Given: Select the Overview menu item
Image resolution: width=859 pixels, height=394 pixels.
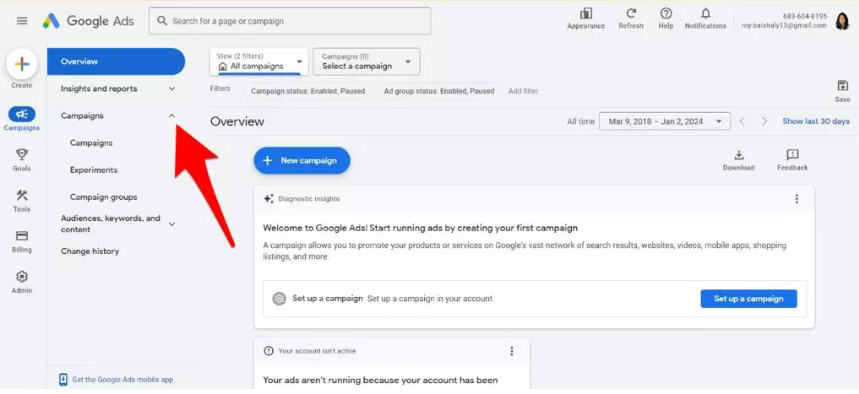Looking at the screenshot, I should pos(116,61).
